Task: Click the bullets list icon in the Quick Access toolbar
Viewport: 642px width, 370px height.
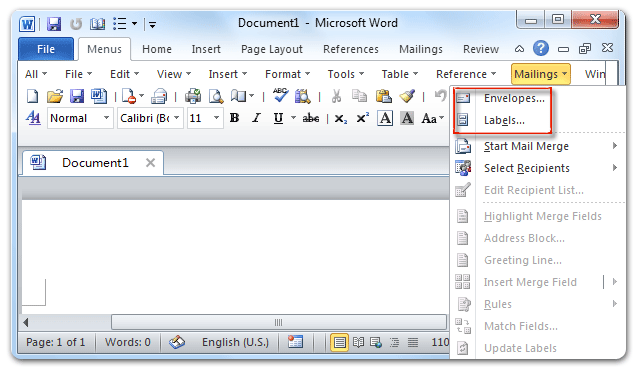Action: point(120,24)
